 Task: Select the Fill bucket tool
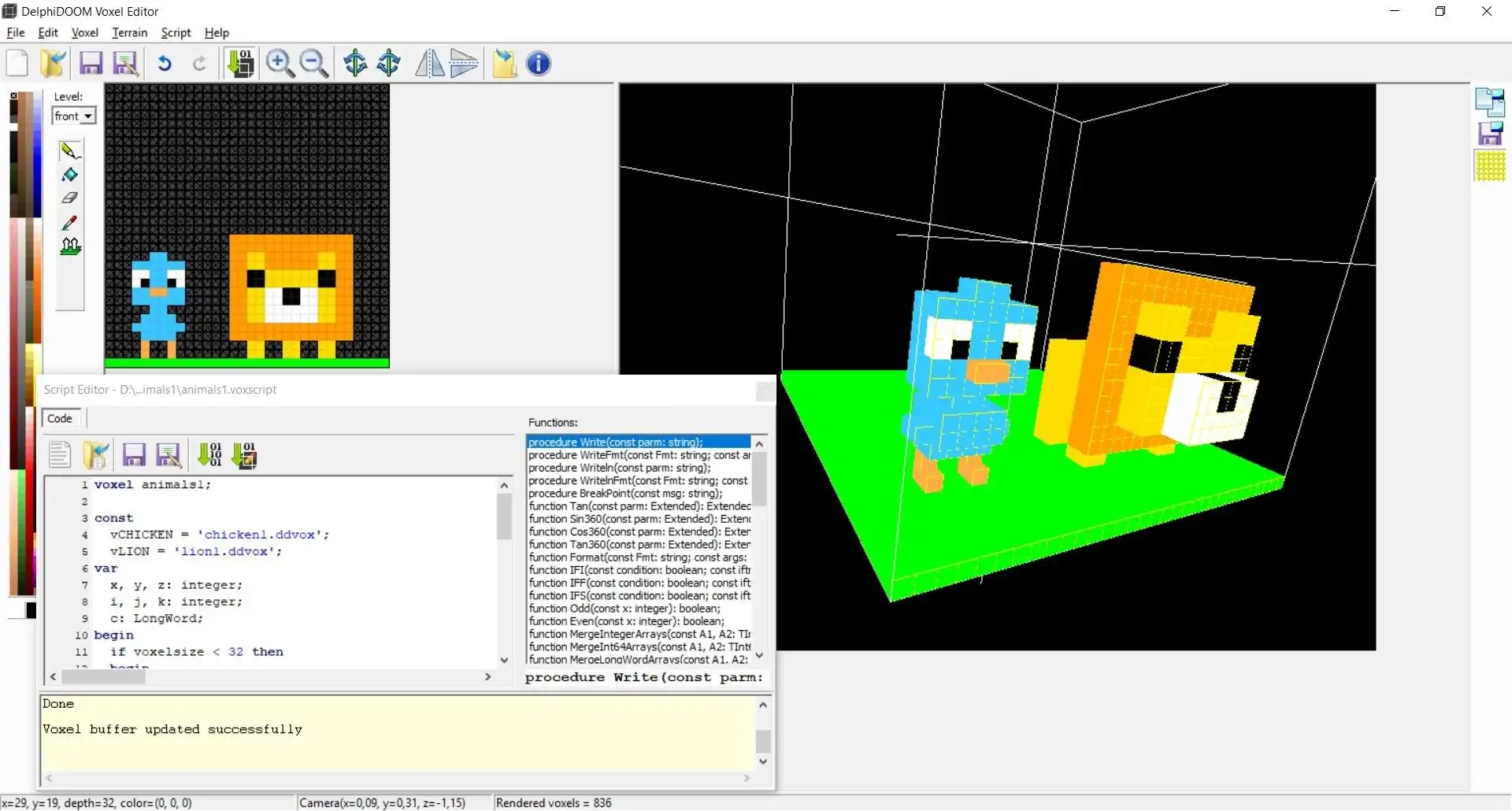point(70,174)
